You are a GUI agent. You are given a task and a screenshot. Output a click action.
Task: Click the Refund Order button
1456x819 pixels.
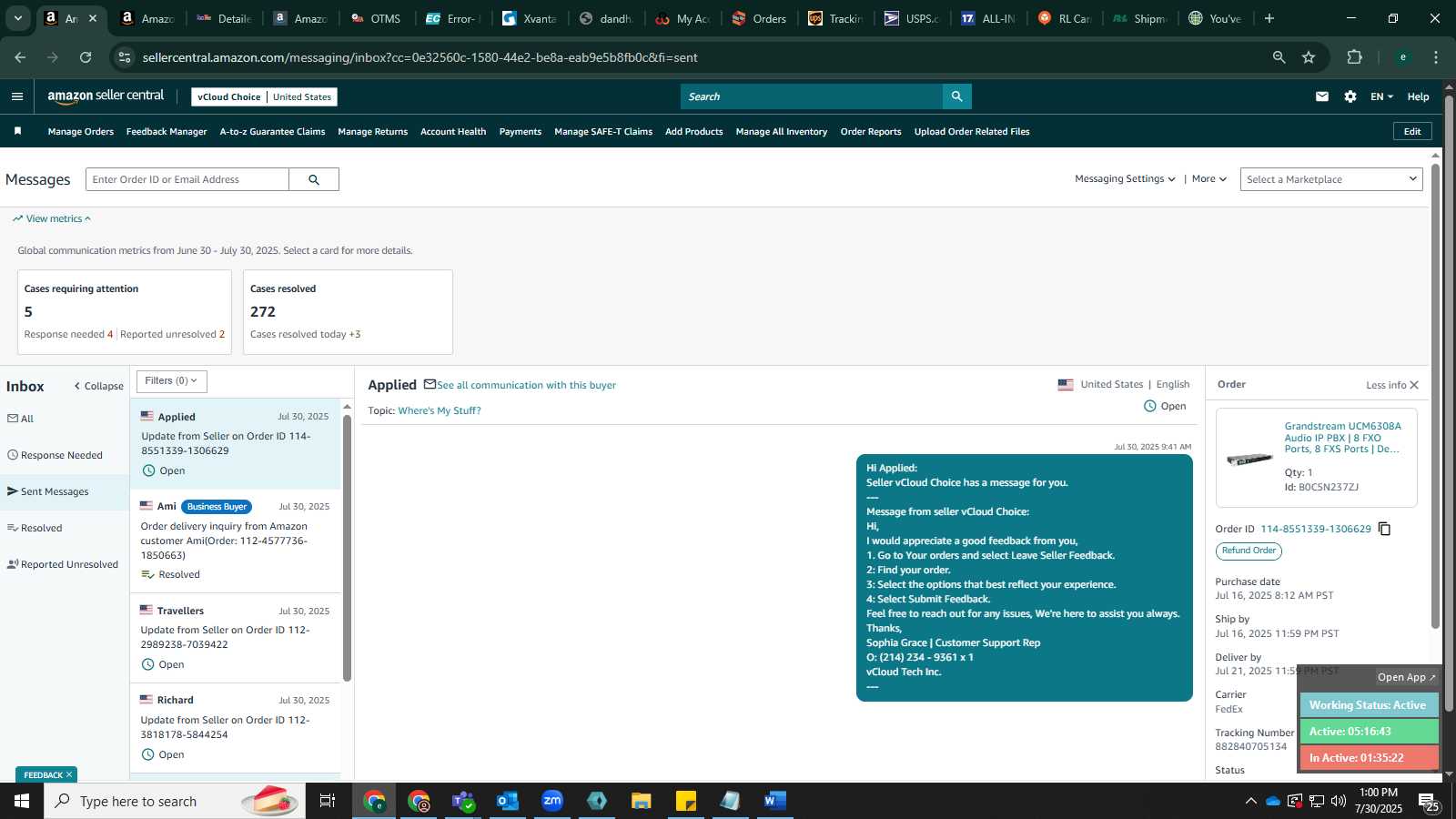1249,551
